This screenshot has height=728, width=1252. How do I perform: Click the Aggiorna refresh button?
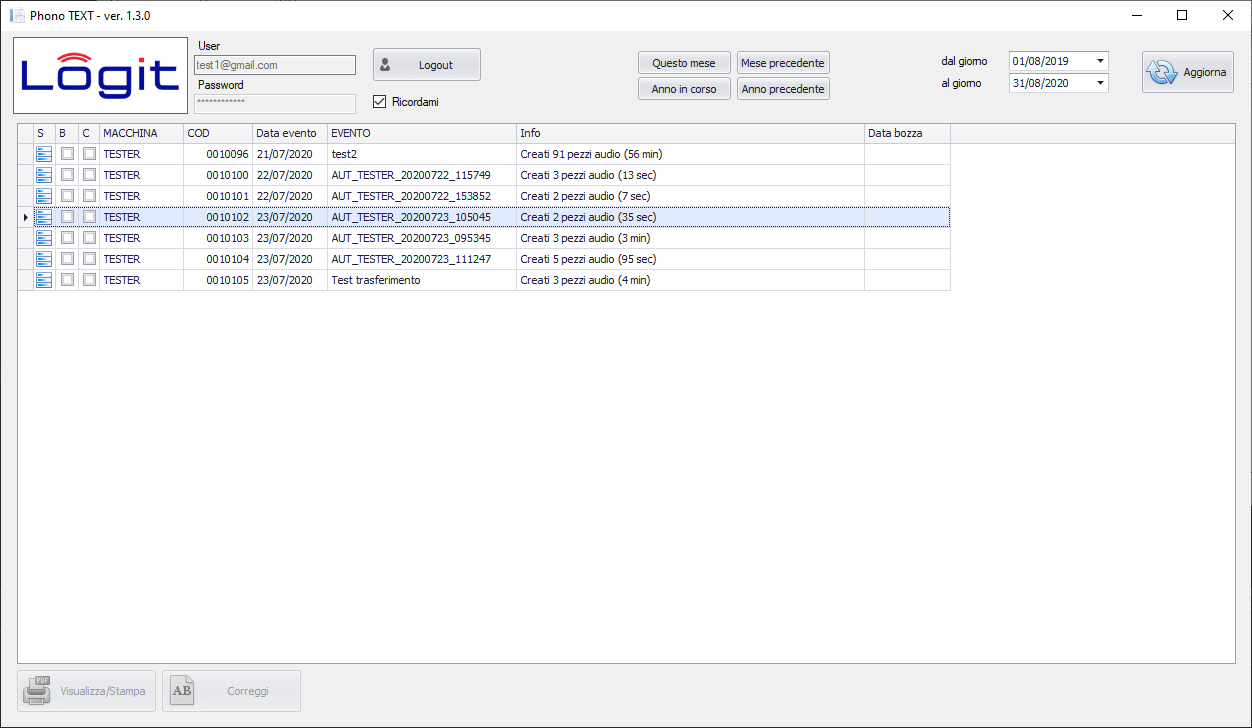[1187, 73]
